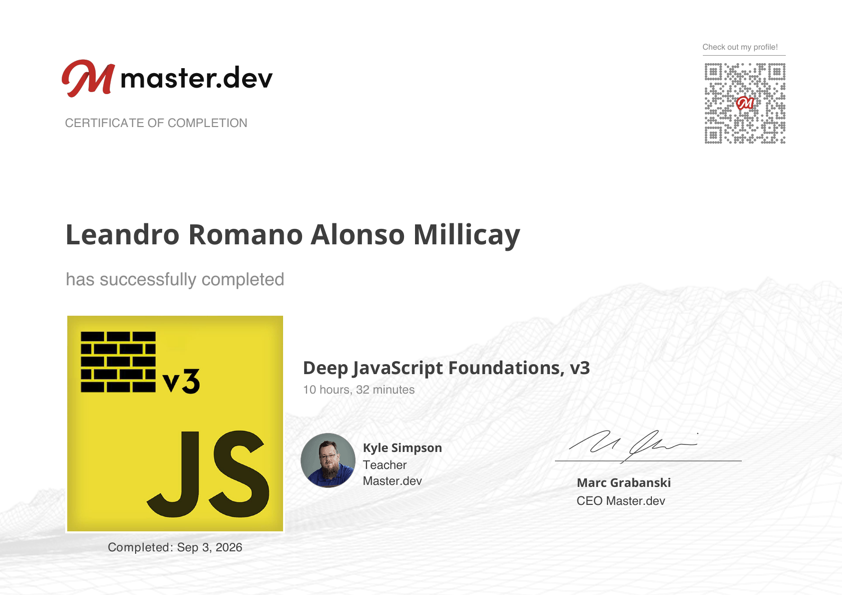Click the 'CERTIFICATE OF COMPLETION' heading
The image size is (842, 595).
(x=156, y=123)
